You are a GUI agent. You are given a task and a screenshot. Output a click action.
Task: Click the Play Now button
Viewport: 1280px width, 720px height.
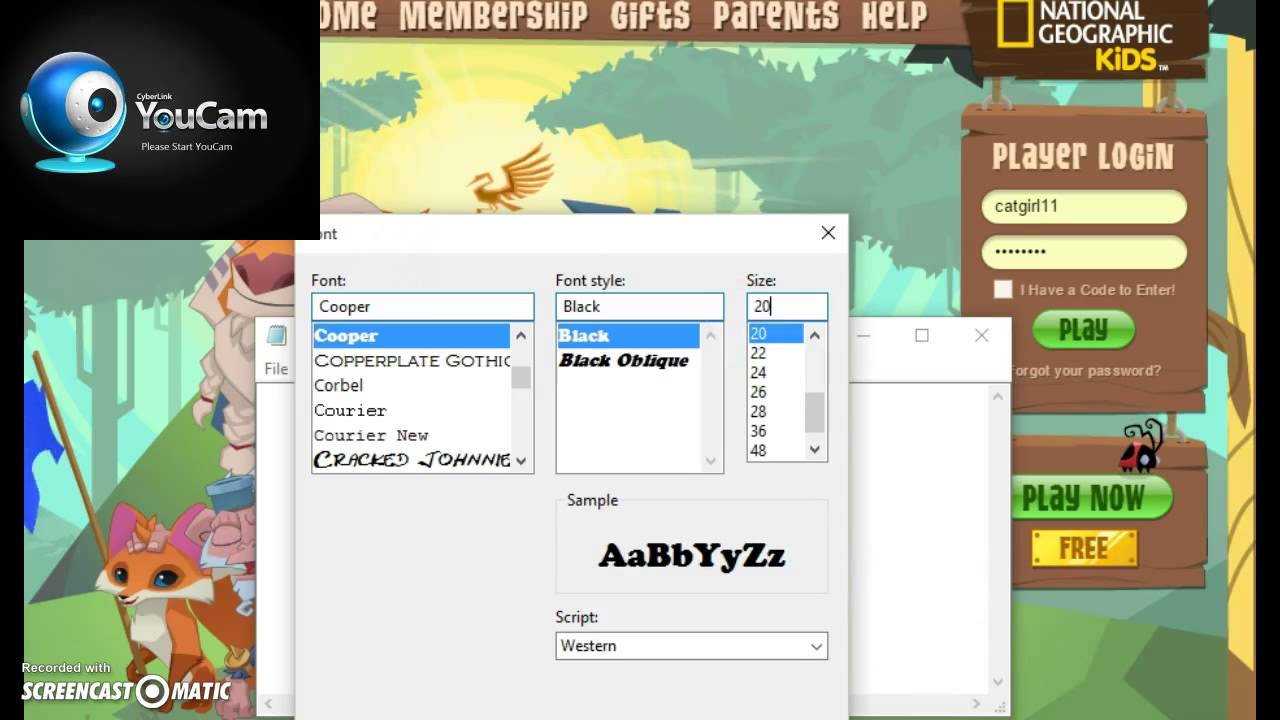(1090, 498)
